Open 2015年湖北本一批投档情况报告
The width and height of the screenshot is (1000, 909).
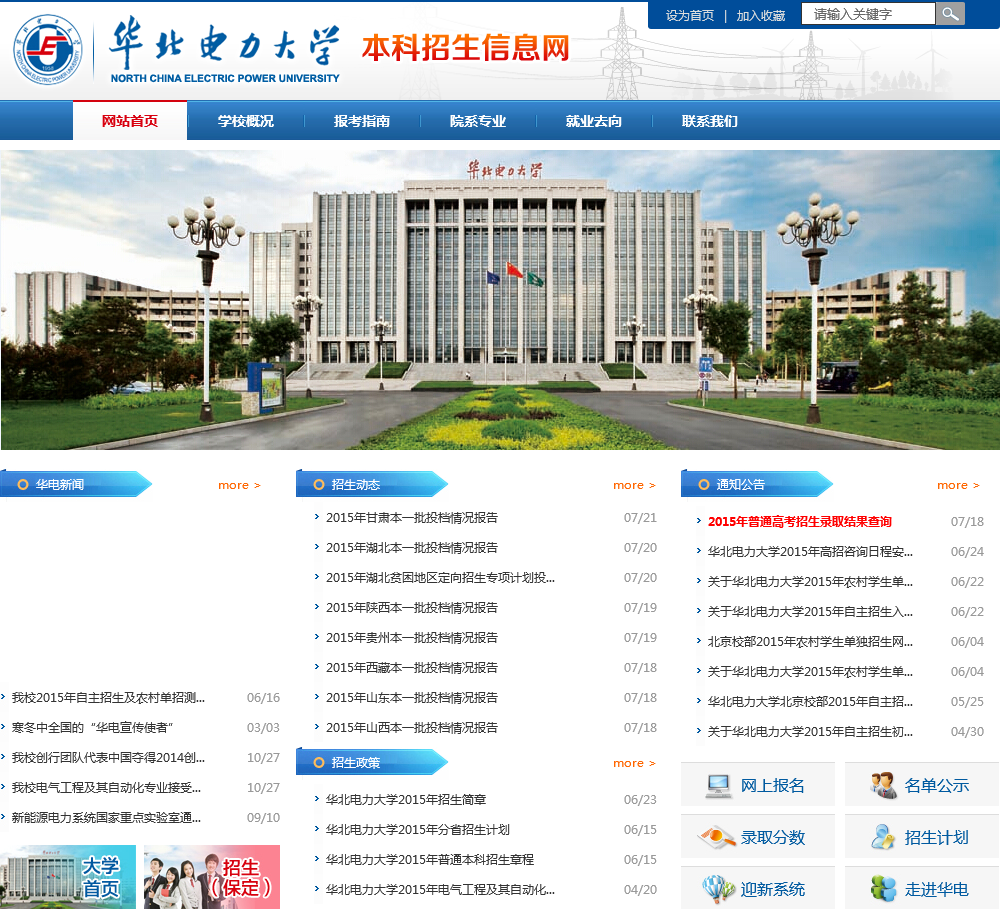pos(411,547)
